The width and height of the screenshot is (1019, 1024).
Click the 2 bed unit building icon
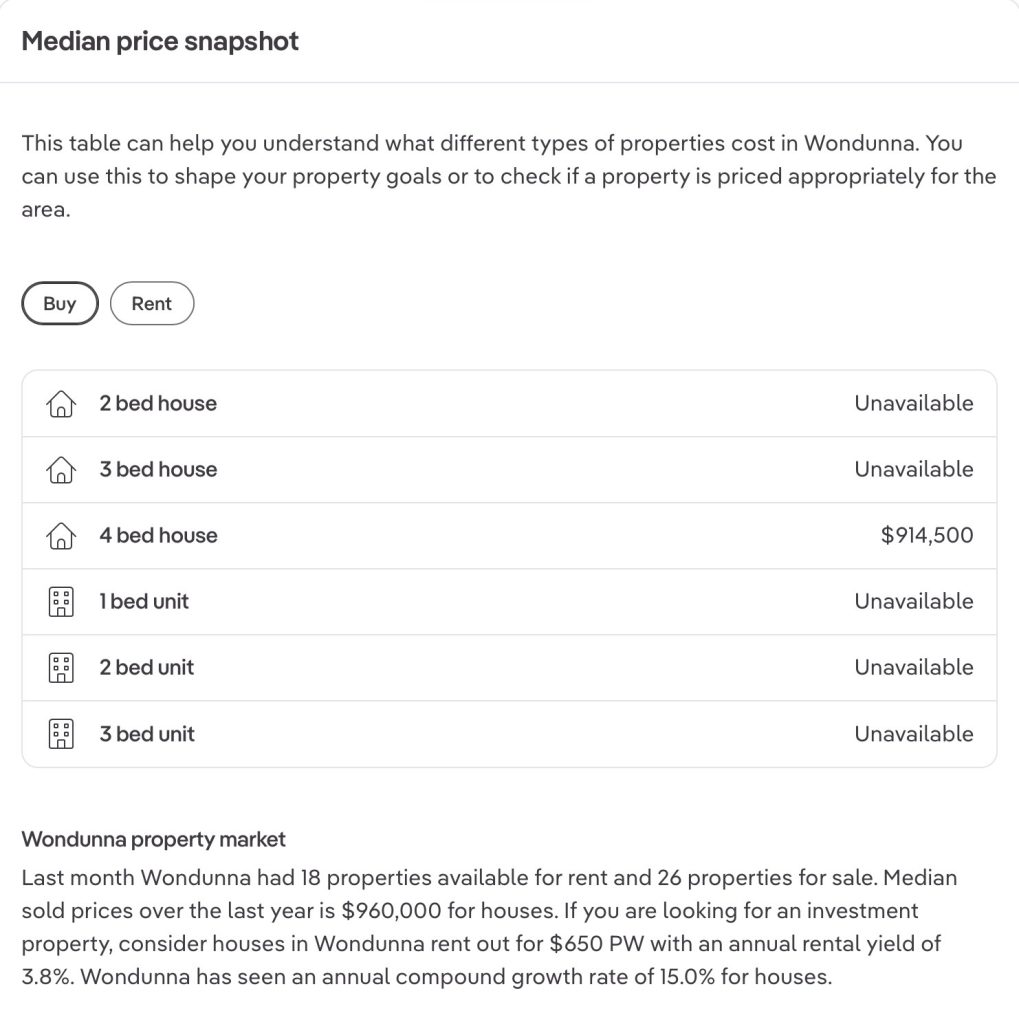(61, 668)
